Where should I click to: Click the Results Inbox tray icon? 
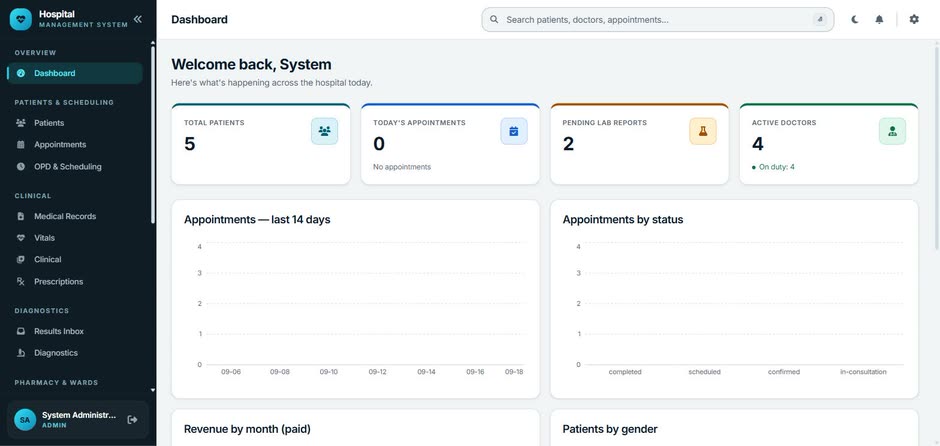click(21, 331)
